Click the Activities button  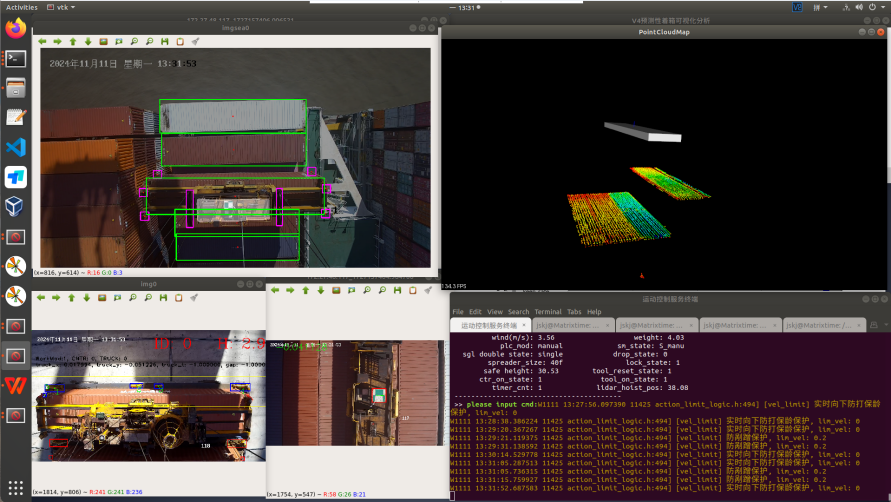pos(22,6)
